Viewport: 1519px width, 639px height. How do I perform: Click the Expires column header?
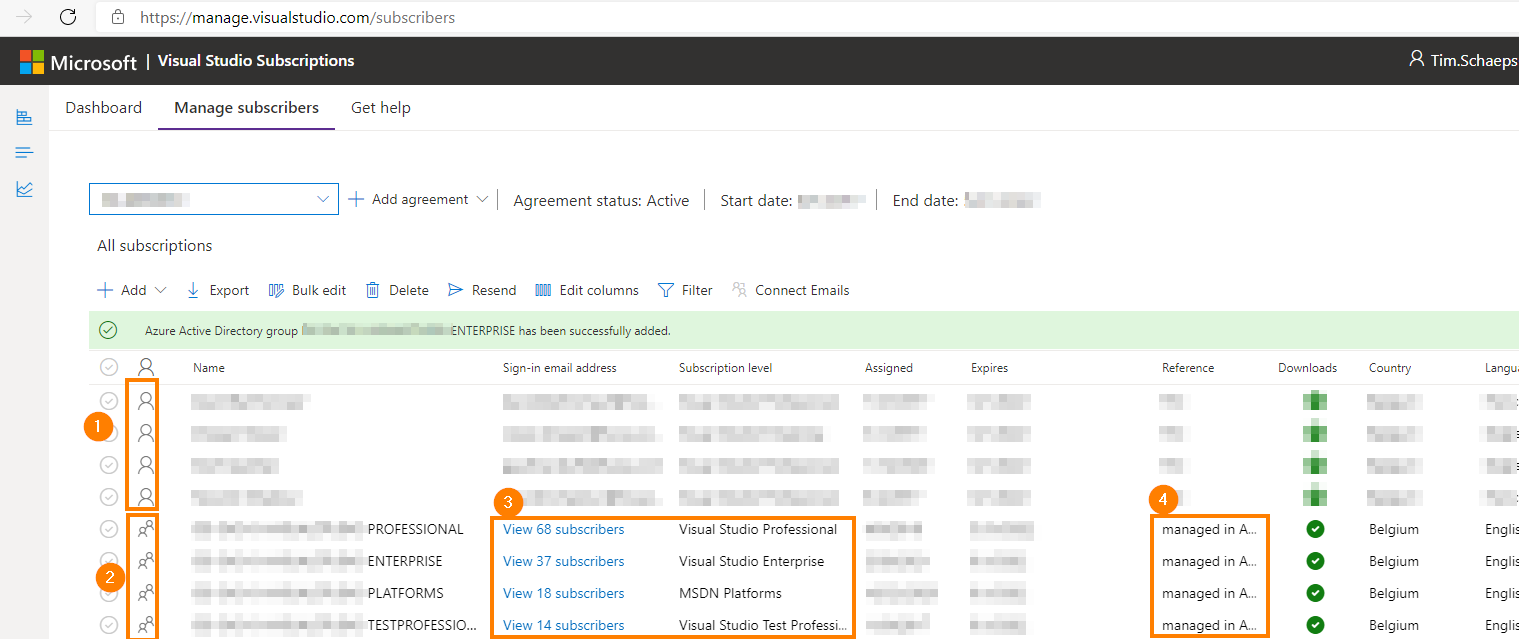(989, 368)
